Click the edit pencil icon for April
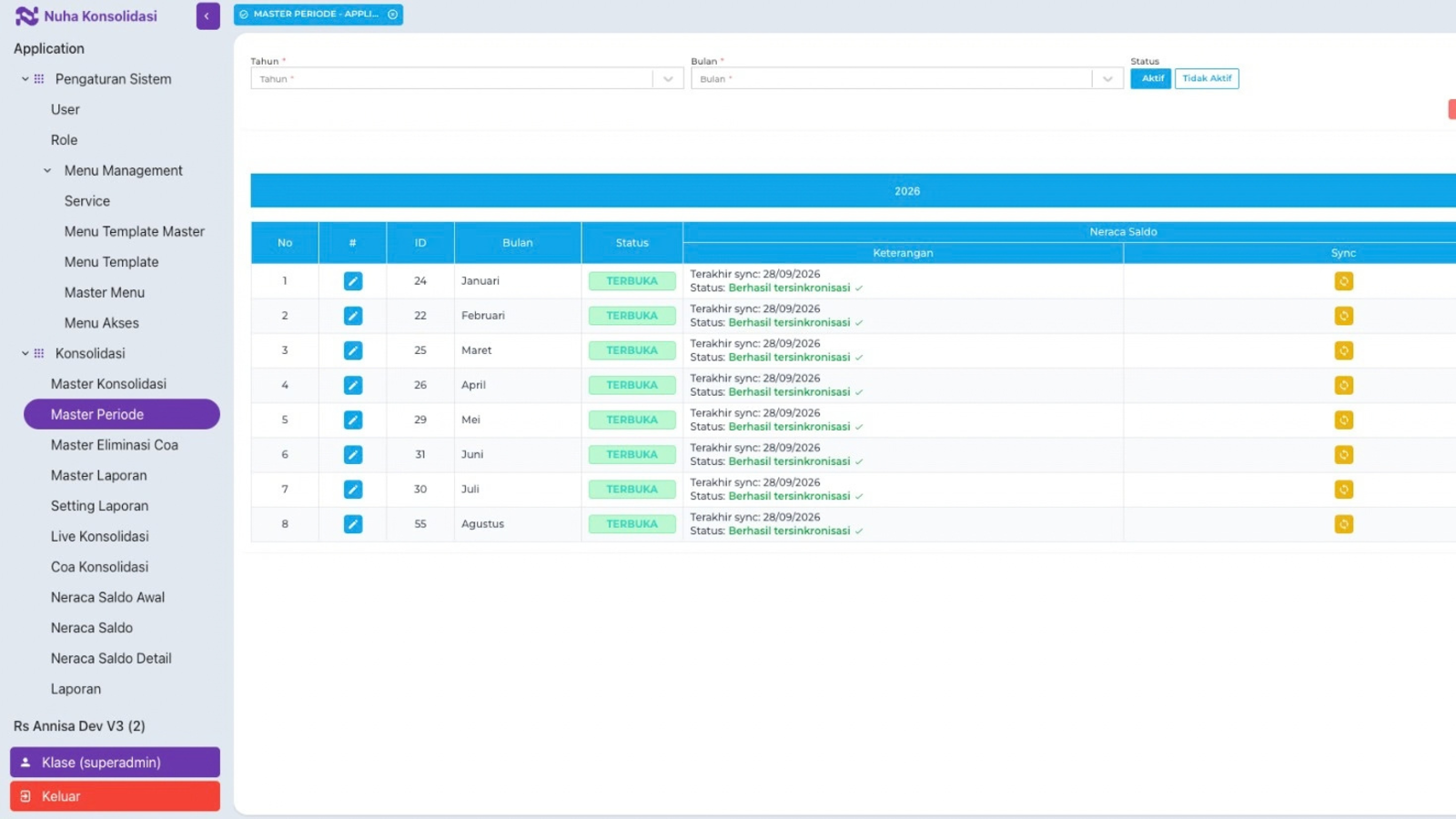Image resolution: width=1456 pixels, height=819 pixels. tap(353, 385)
